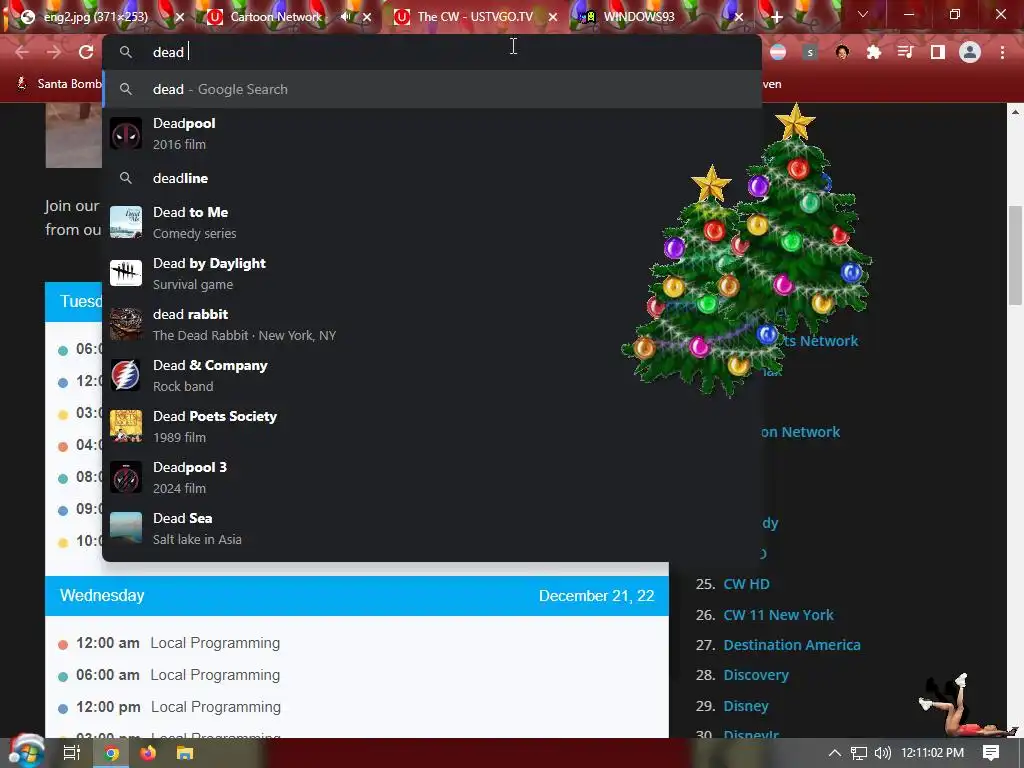The width and height of the screenshot is (1024, 768).
Task: Close The CW - USTVGO.TV tab
Action: pos(553,17)
